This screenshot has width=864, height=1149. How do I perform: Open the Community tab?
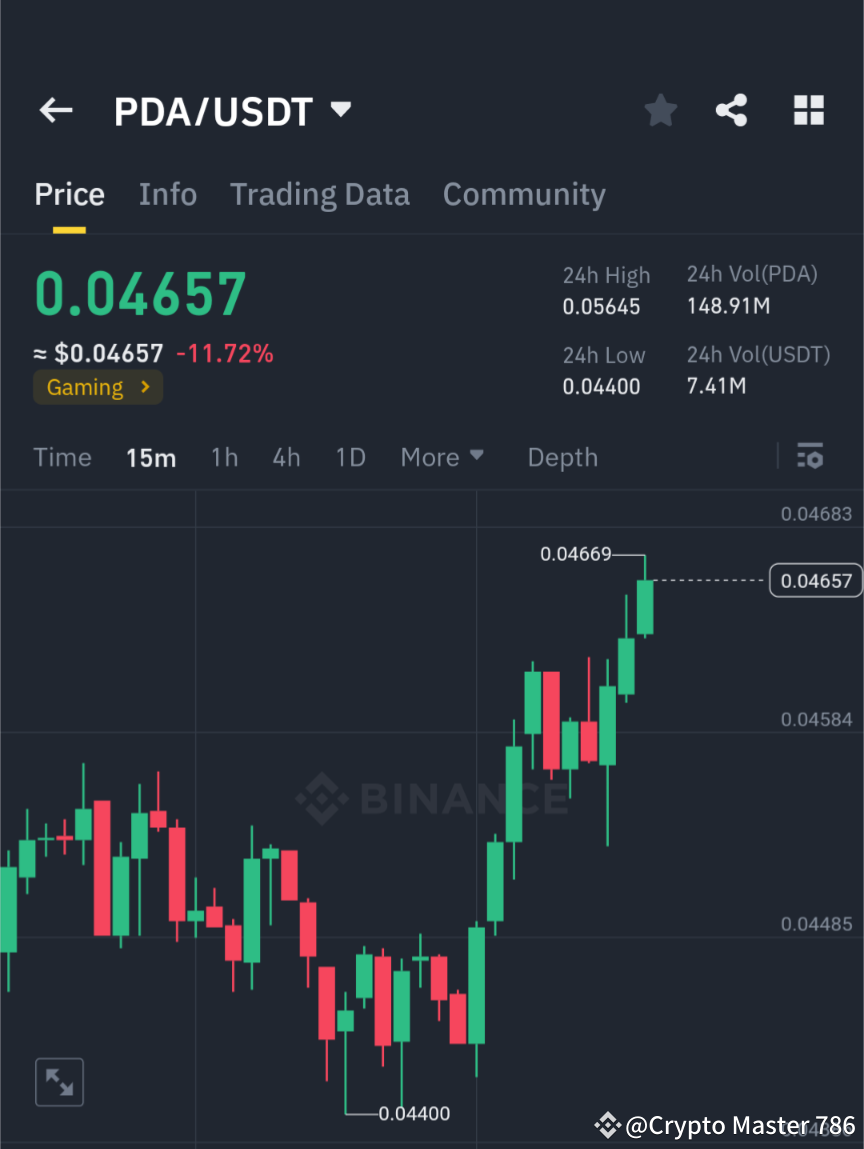524,194
